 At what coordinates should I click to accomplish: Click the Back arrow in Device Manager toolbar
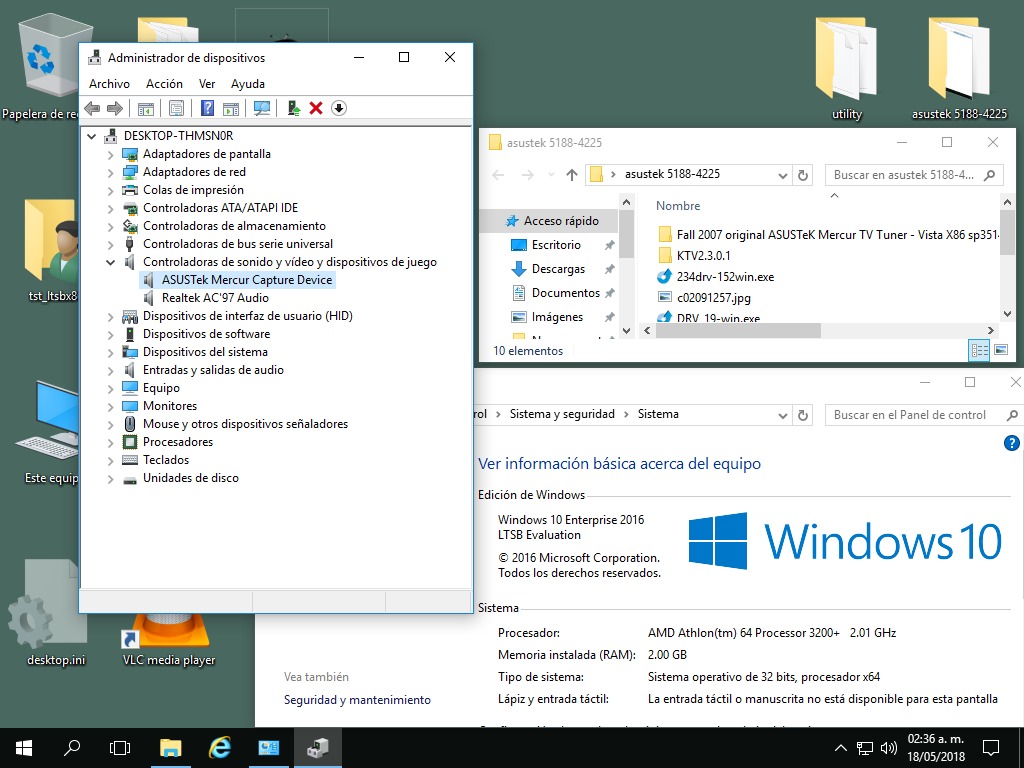(x=92, y=108)
